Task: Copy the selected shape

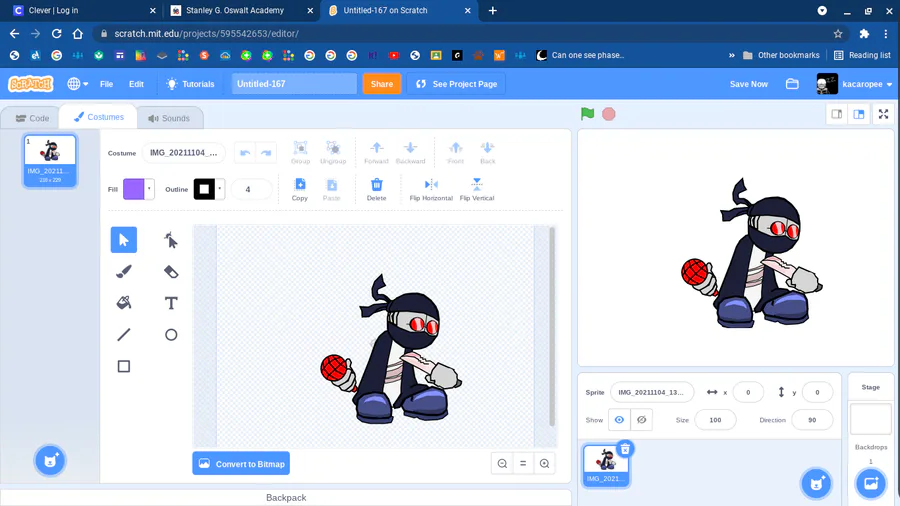Action: pyautogui.click(x=300, y=189)
